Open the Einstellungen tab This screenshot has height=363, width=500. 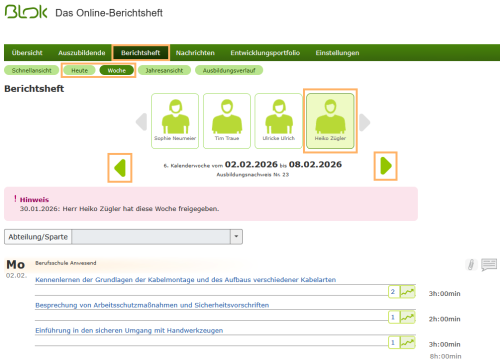tap(337, 53)
